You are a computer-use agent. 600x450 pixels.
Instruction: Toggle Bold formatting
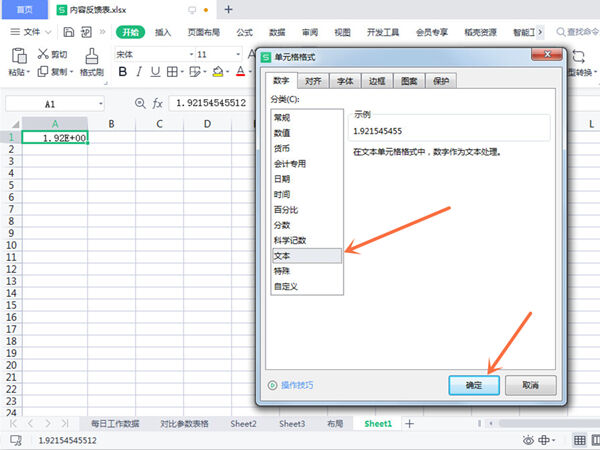tap(122, 72)
